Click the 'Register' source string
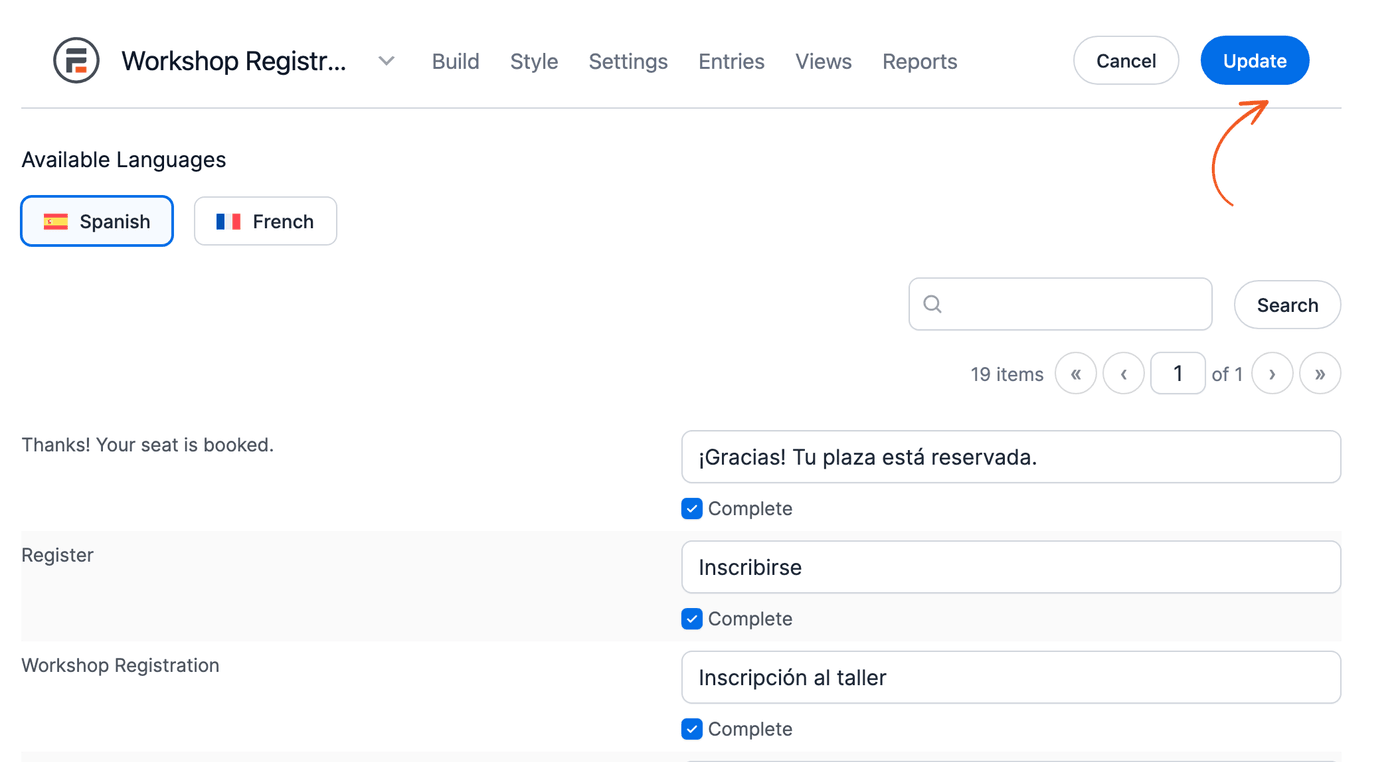This screenshot has height=762, width=1400. click(x=58, y=555)
